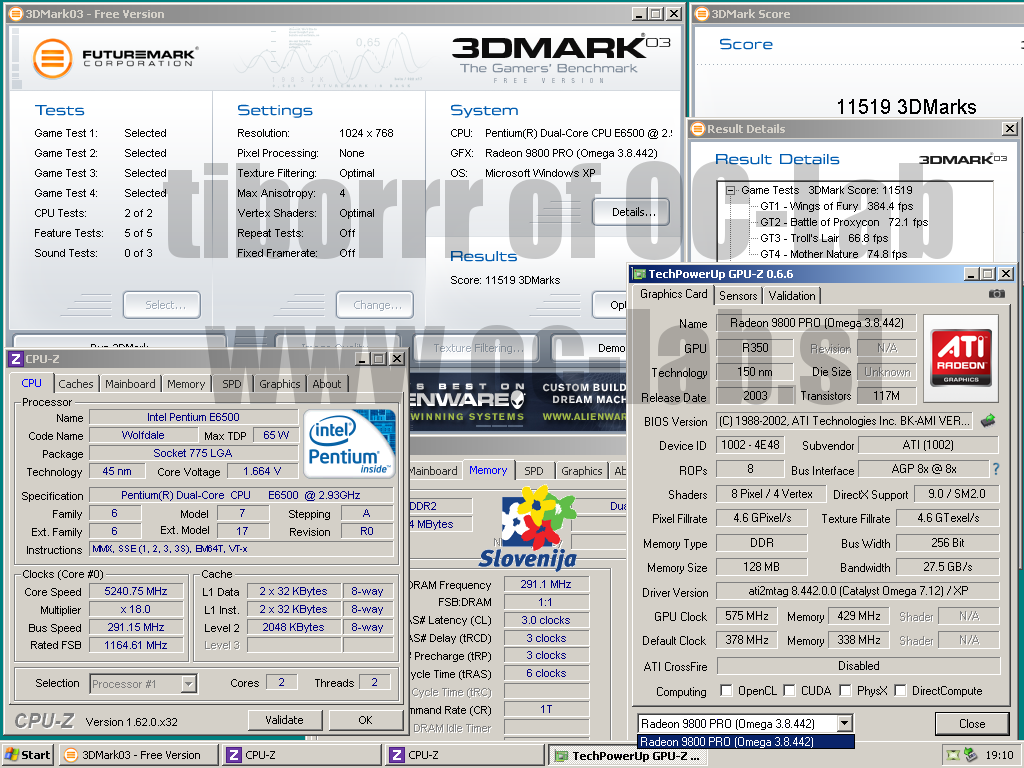
Task: Click the DRAM Frequency 291.1 MHz value
Action: click(x=545, y=584)
